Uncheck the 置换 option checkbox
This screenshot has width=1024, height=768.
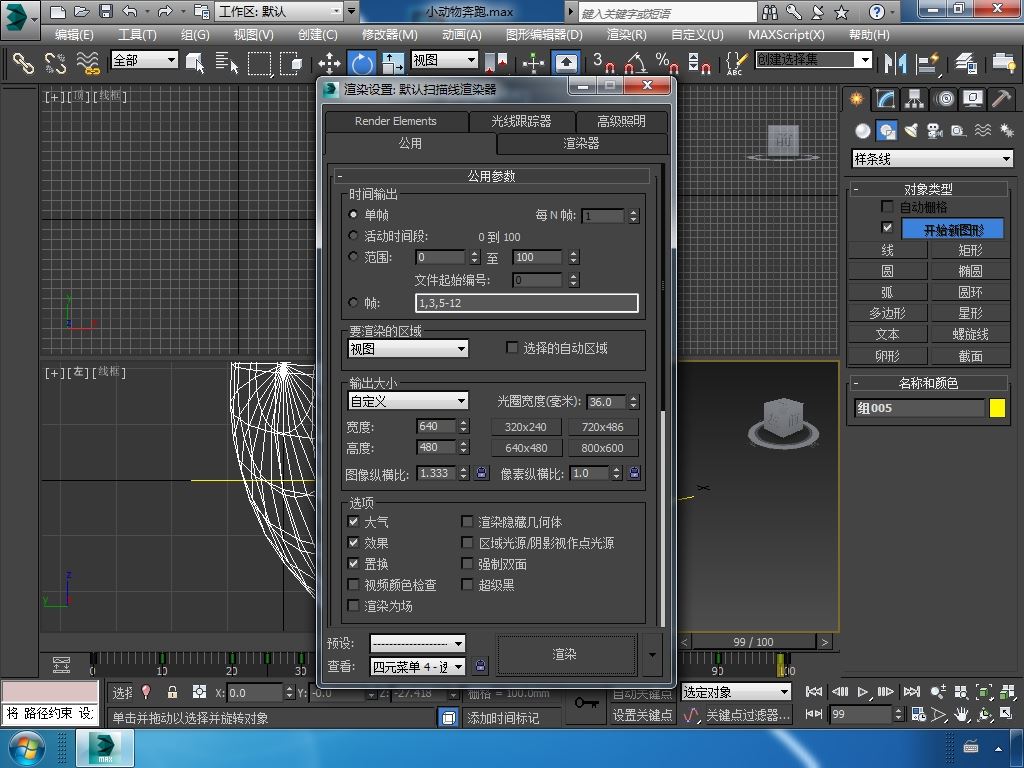353,563
